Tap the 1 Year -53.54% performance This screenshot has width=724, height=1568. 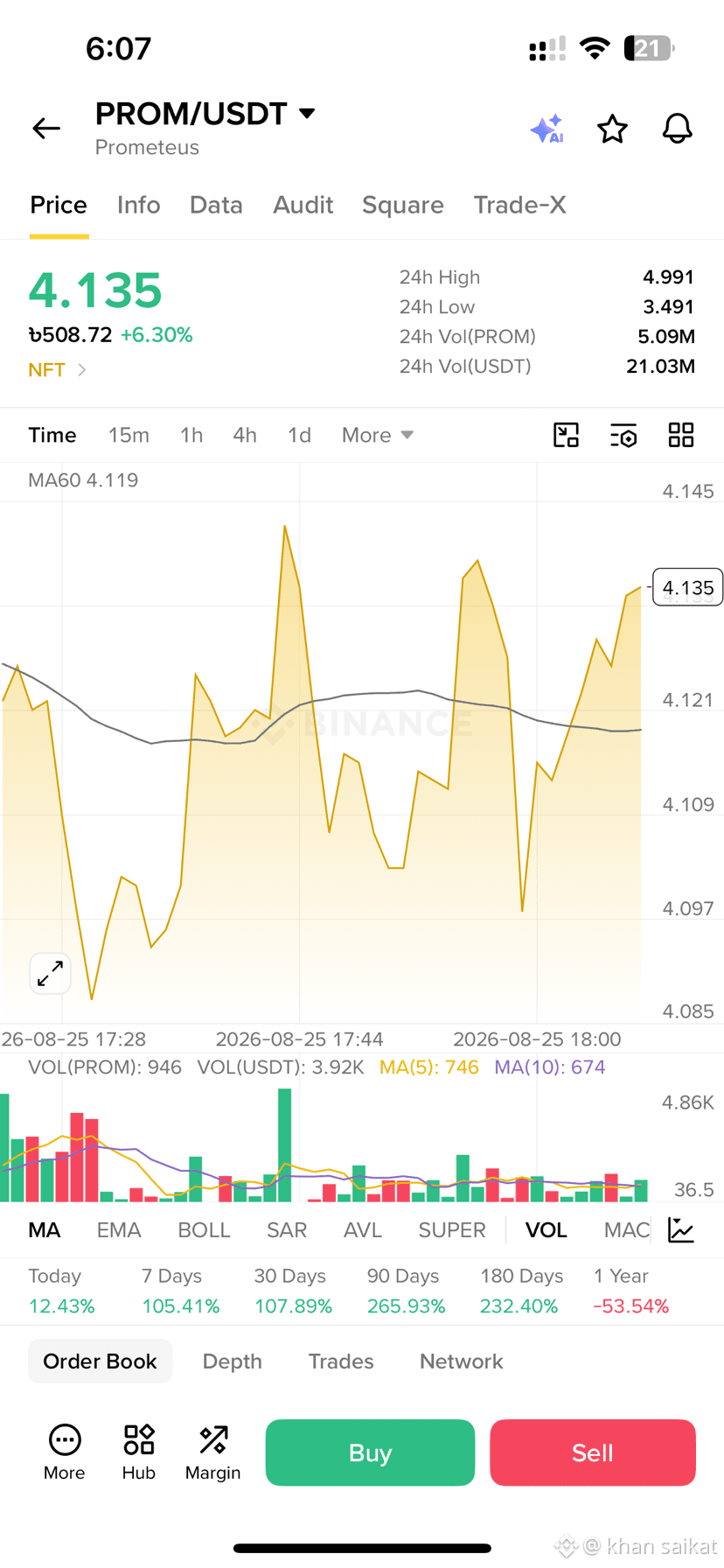pos(631,1291)
